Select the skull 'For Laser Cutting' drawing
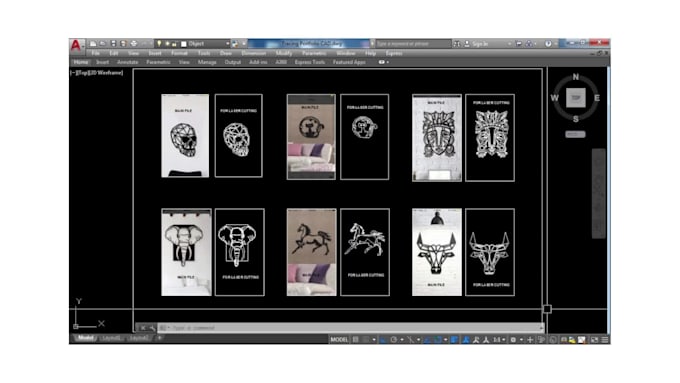This screenshot has height=383, width=680. click(x=239, y=136)
